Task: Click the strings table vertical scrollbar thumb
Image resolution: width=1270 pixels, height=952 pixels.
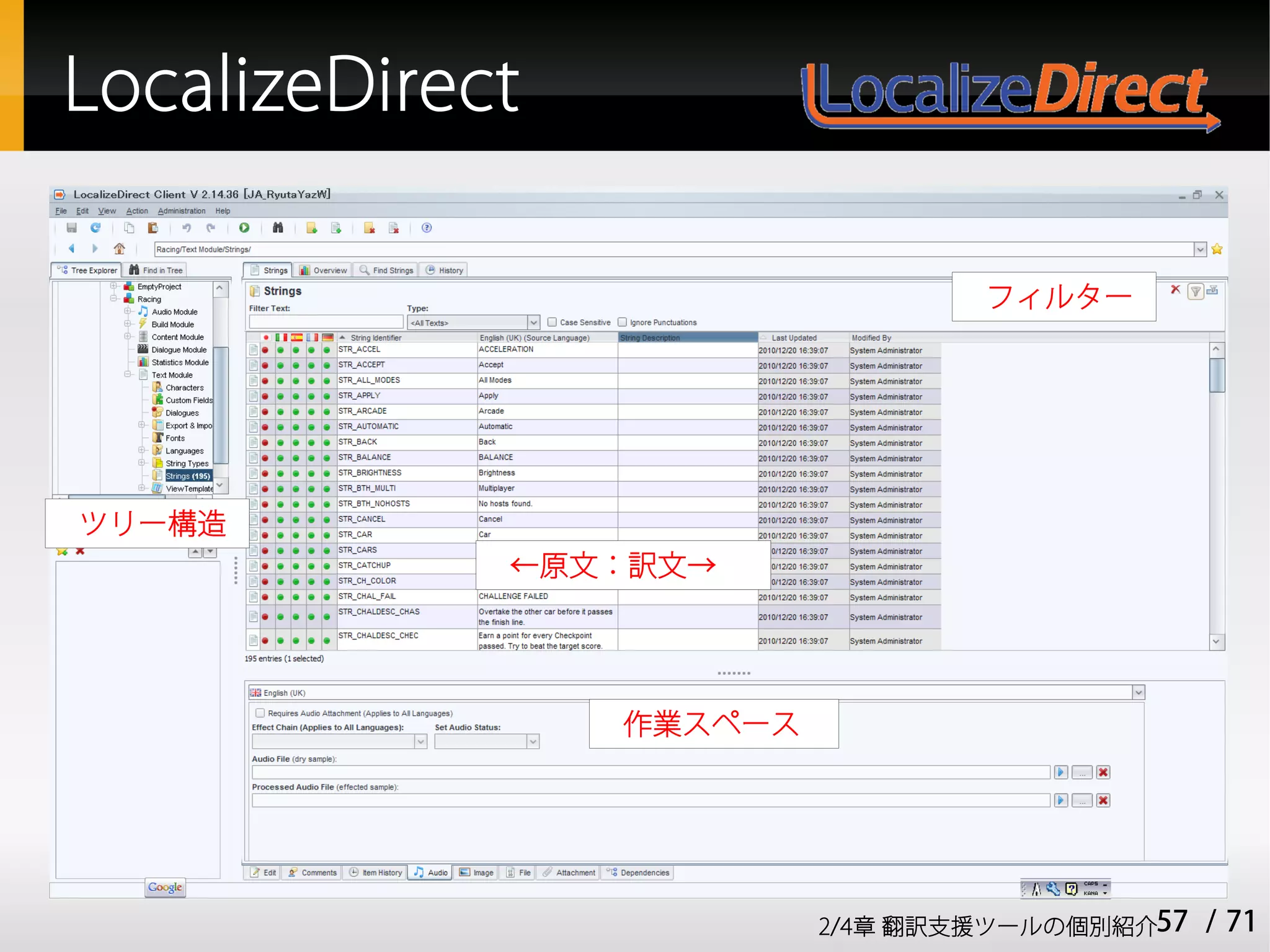Action: (x=1217, y=375)
